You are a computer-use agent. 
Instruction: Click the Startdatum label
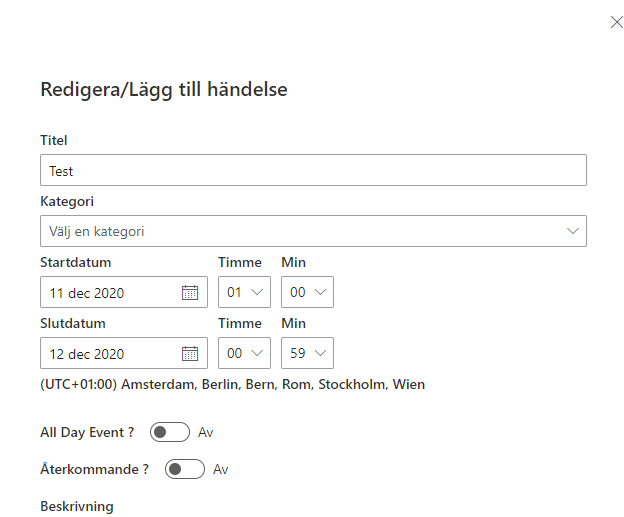click(x=76, y=262)
